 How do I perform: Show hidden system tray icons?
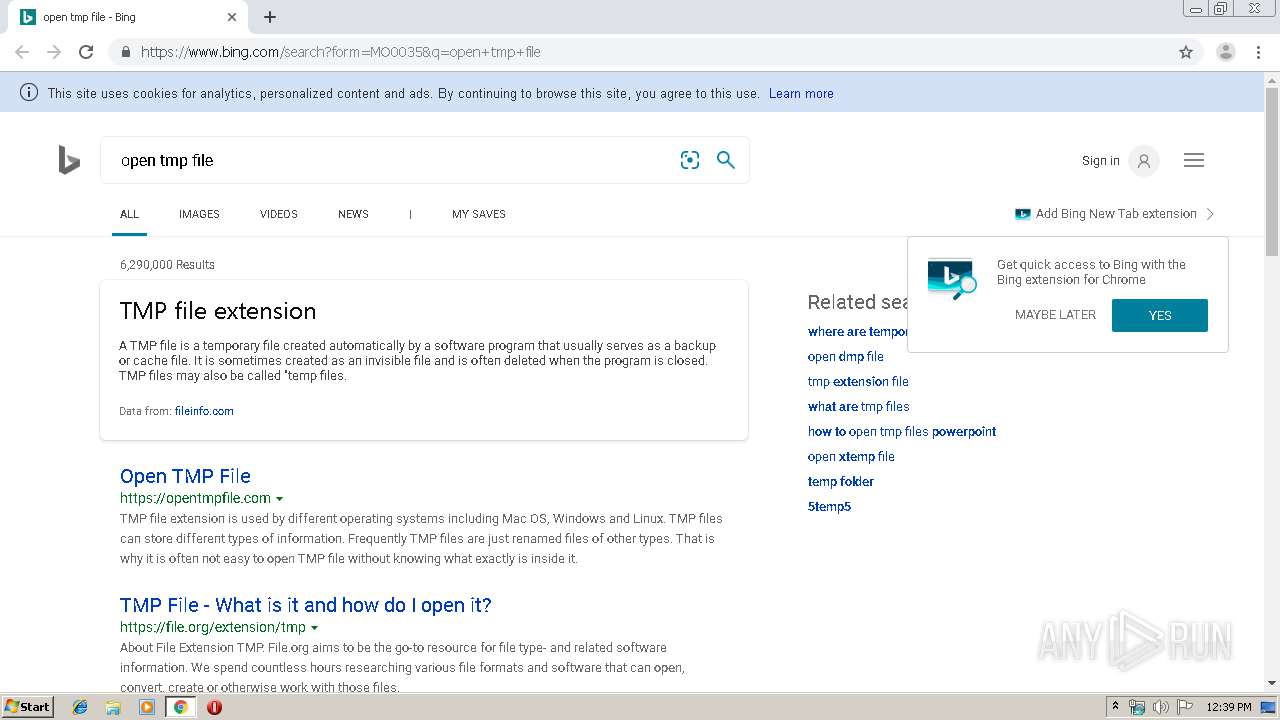(1115, 707)
